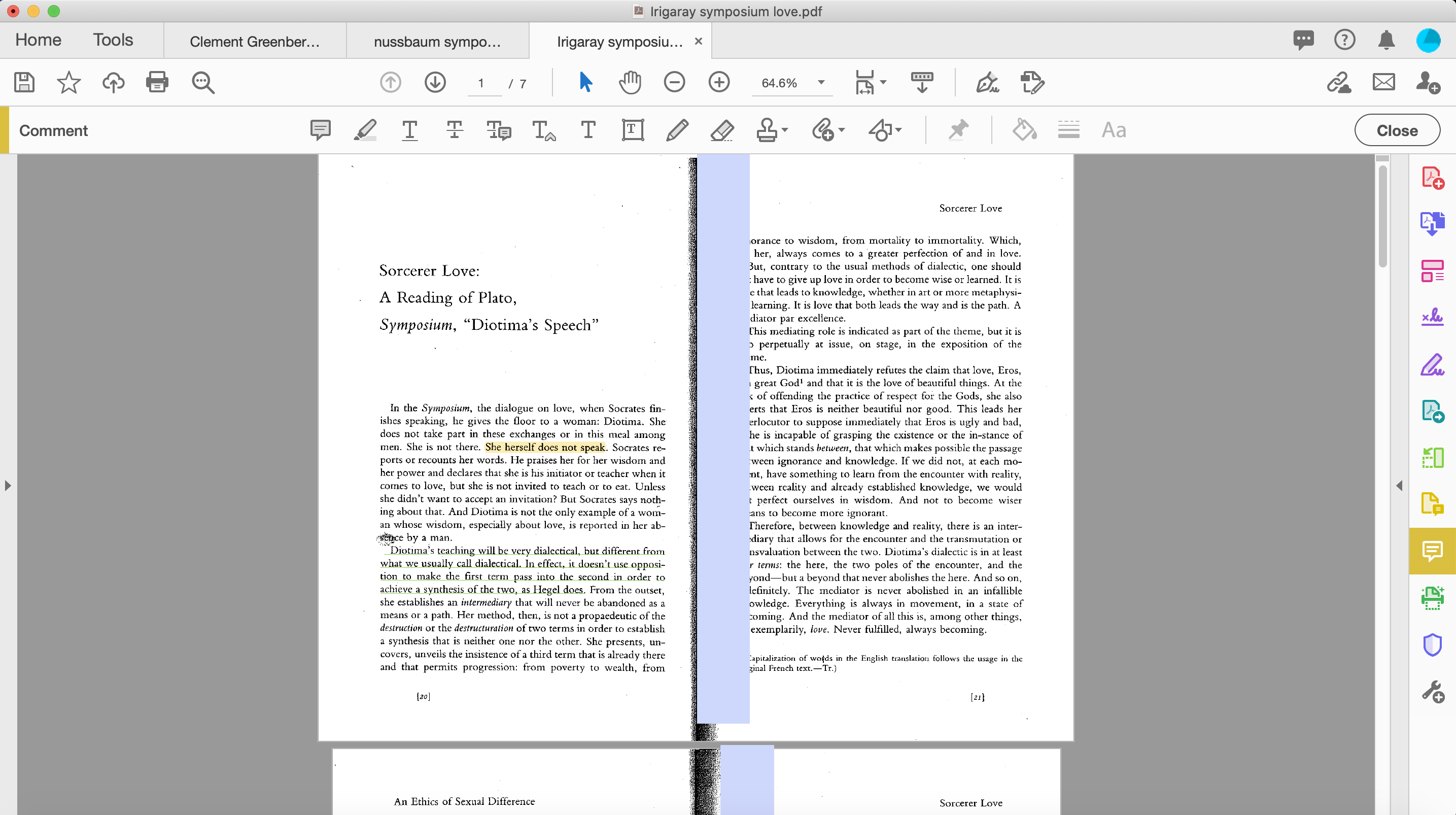1456x815 pixels.
Task: Open the annotation fill color picker
Action: tap(1023, 129)
